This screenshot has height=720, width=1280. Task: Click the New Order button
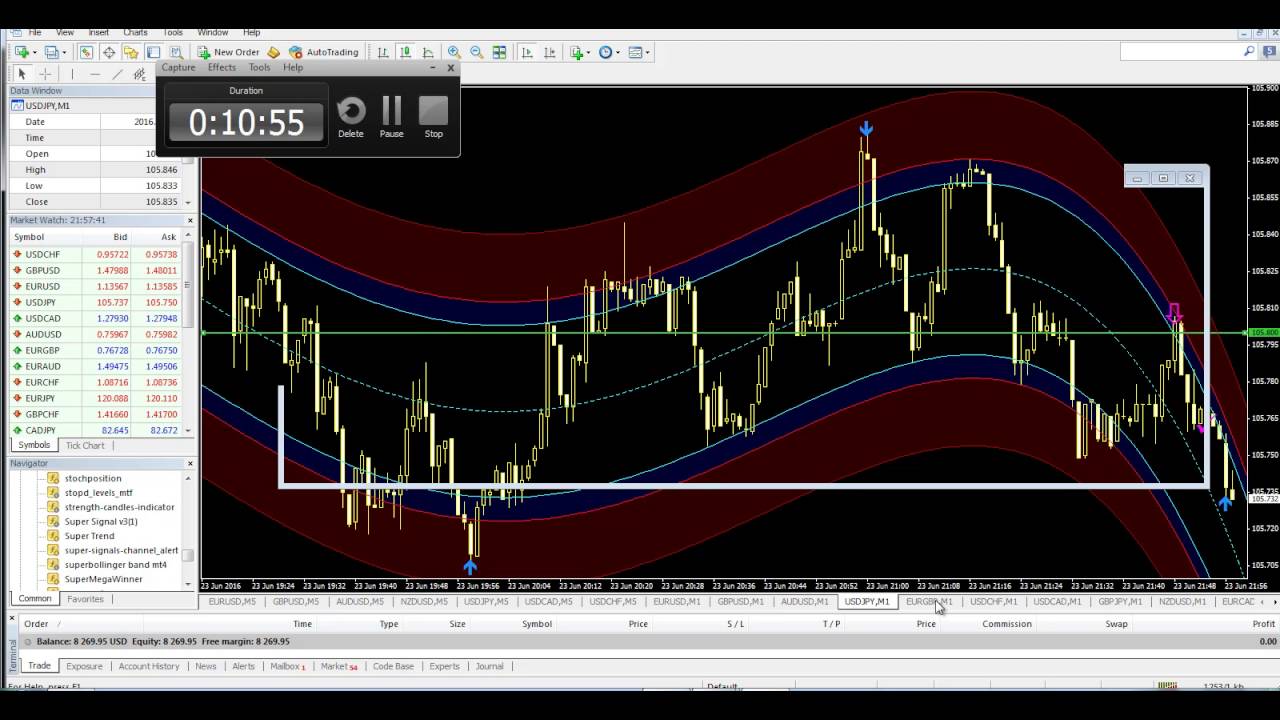coord(227,52)
